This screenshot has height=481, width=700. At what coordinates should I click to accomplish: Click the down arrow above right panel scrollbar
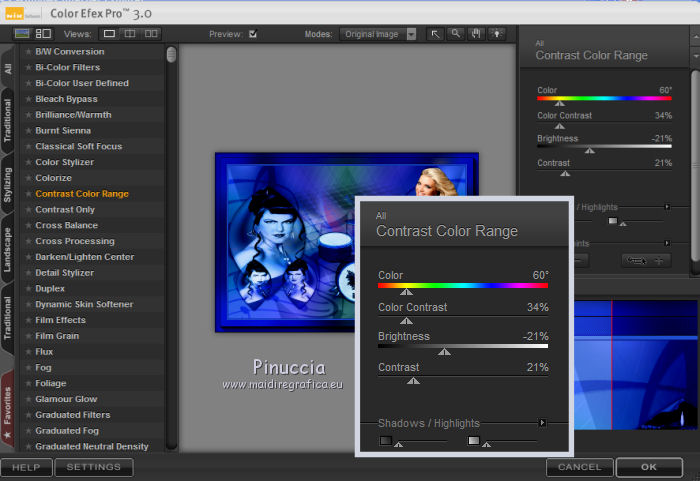pyautogui.click(x=696, y=56)
